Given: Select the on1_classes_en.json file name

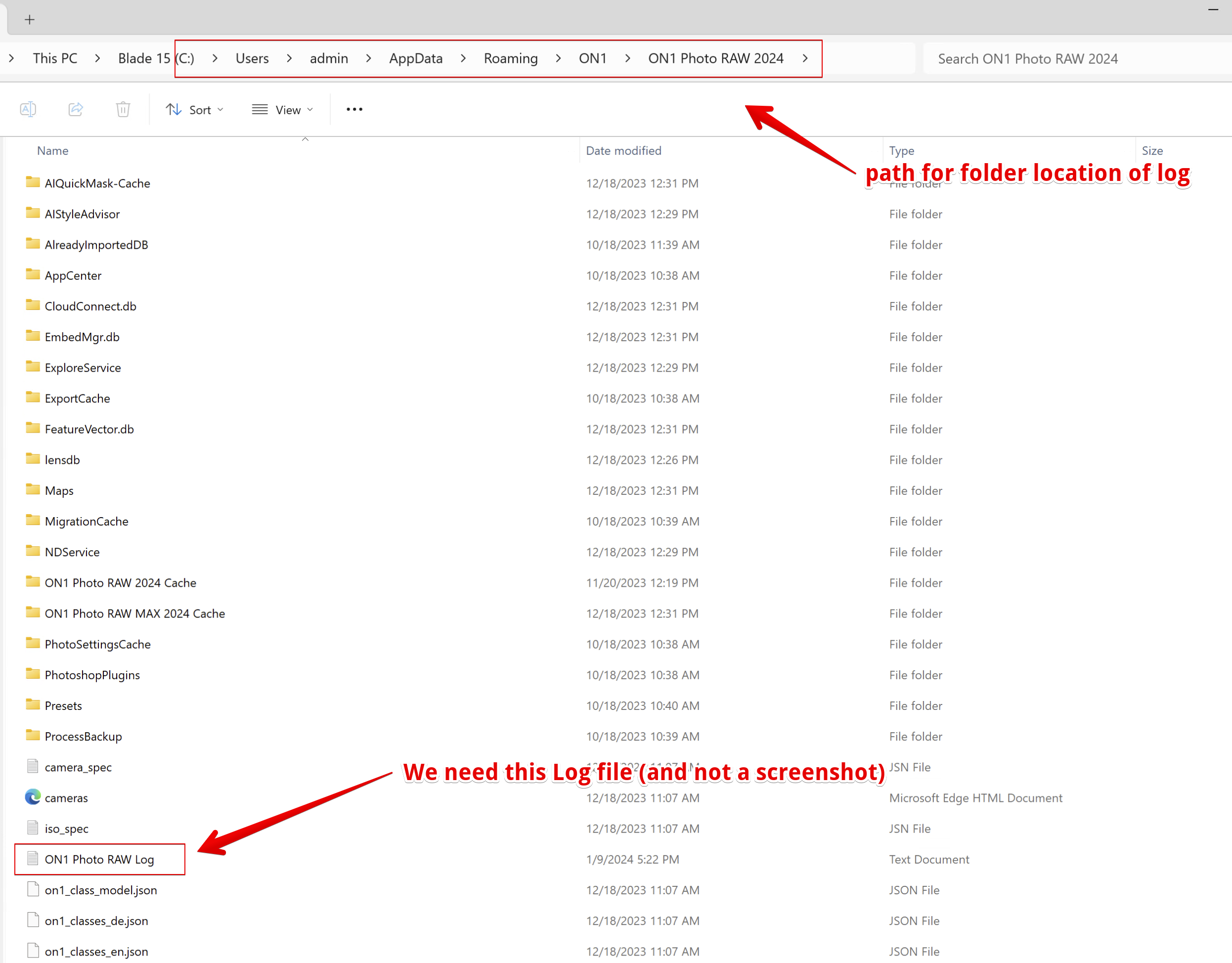Looking at the screenshot, I should (96, 952).
